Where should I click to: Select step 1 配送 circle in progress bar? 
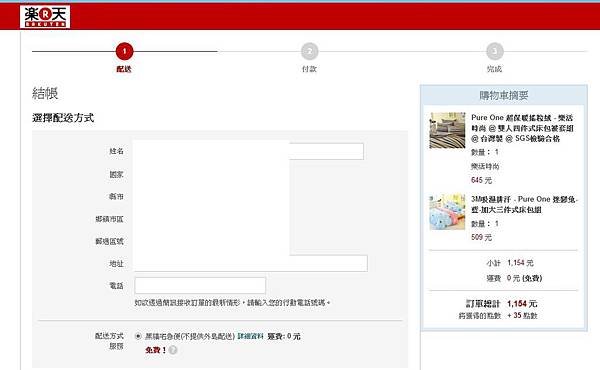pos(124,51)
